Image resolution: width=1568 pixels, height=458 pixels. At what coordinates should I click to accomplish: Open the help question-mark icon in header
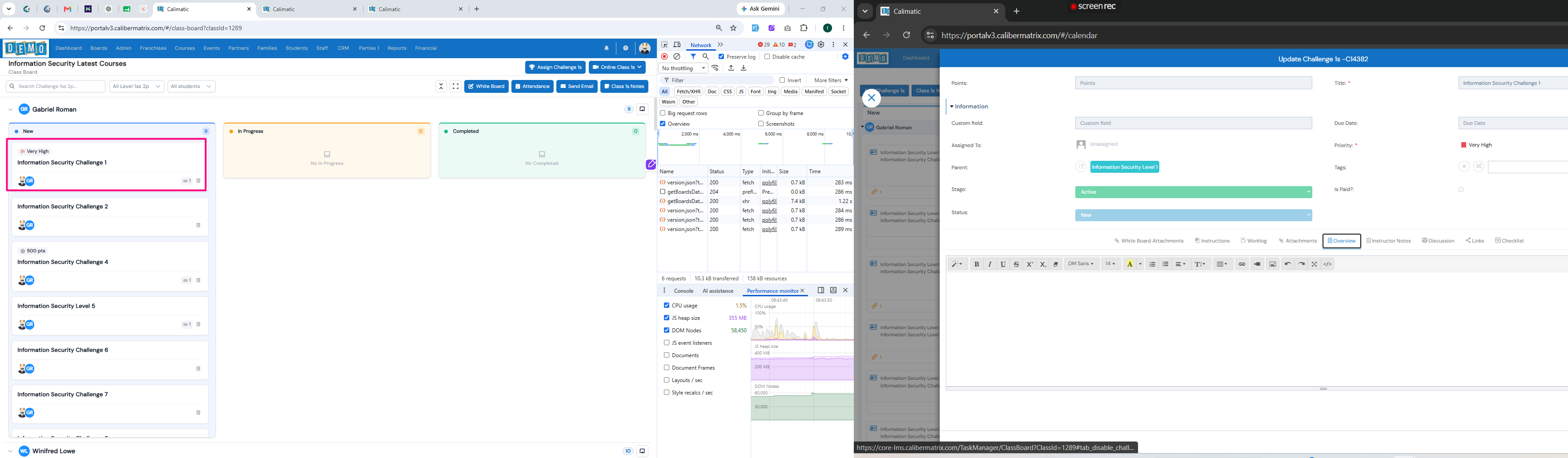coord(626,48)
